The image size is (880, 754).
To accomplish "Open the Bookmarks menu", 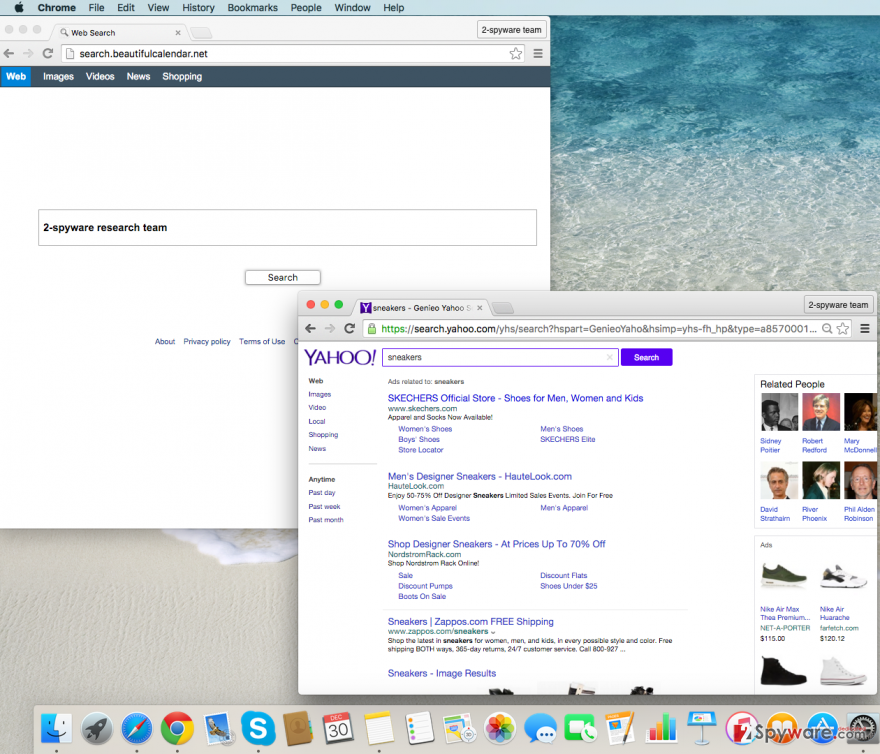I will (253, 7).
